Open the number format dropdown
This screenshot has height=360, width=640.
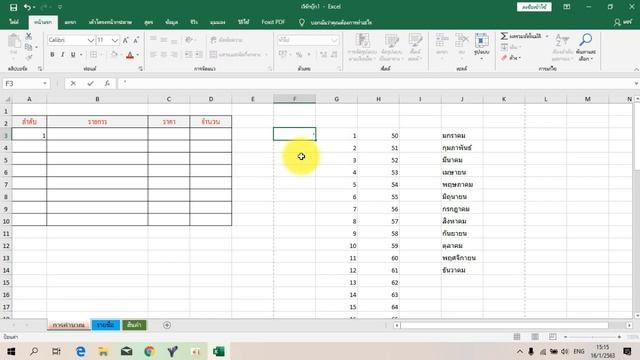(x=334, y=40)
